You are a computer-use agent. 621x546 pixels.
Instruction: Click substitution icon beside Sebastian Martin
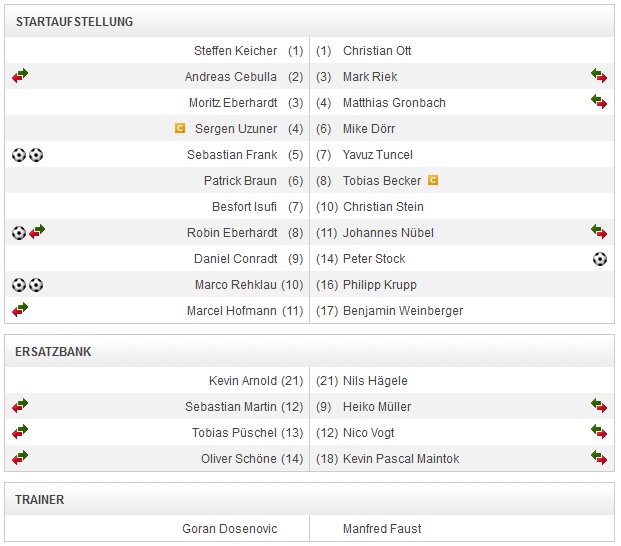[20, 406]
